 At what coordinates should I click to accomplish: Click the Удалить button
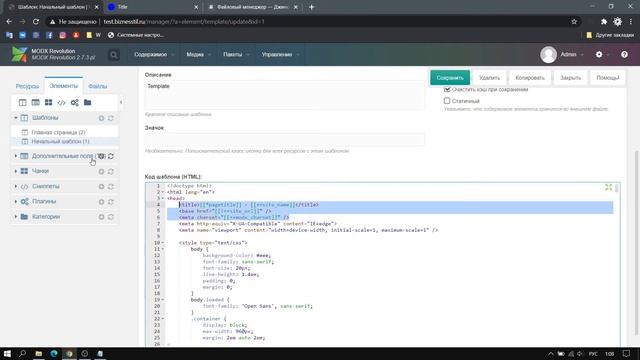489,78
